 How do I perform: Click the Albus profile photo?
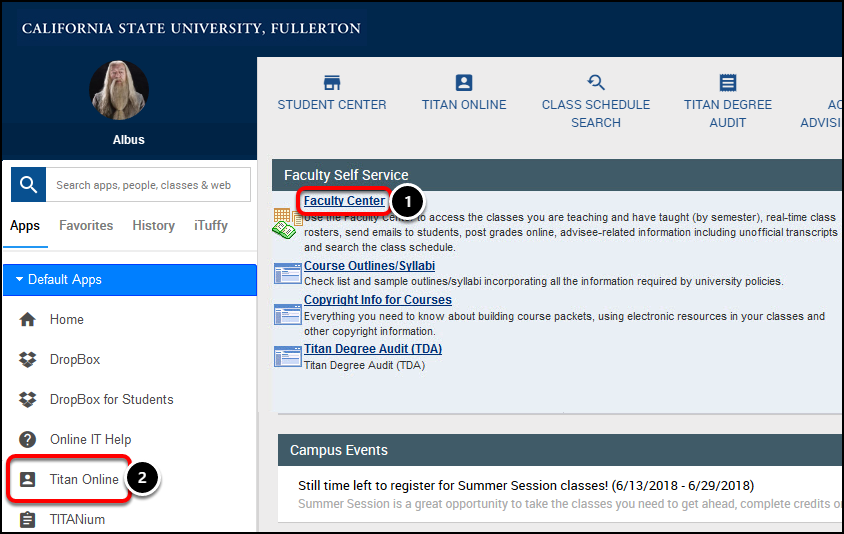tap(118, 90)
